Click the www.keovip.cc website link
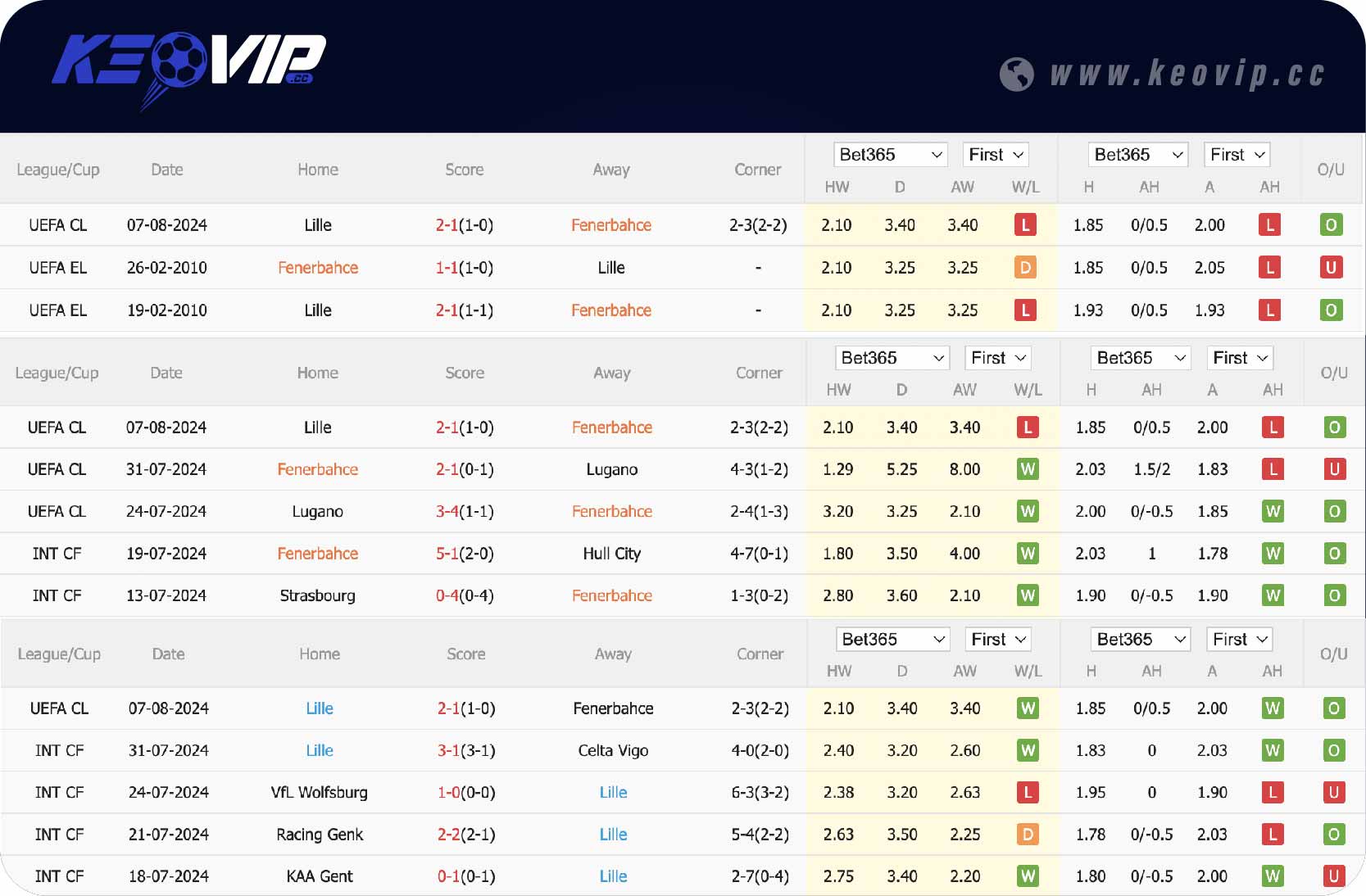Viewport: 1366px width, 896px height. pos(1187,75)
